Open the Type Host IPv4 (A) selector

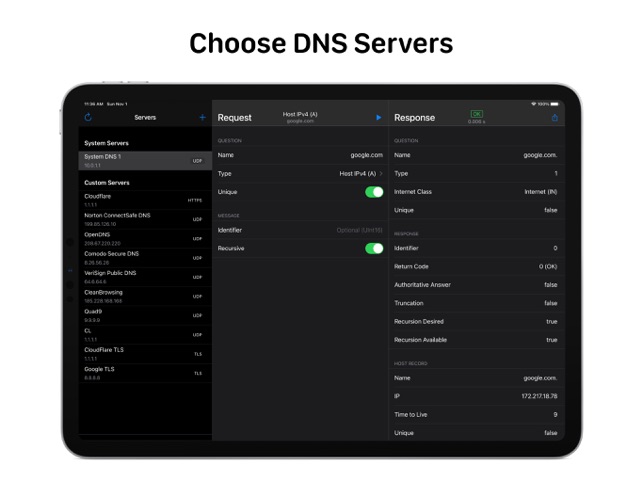click(x=300, y=174)
